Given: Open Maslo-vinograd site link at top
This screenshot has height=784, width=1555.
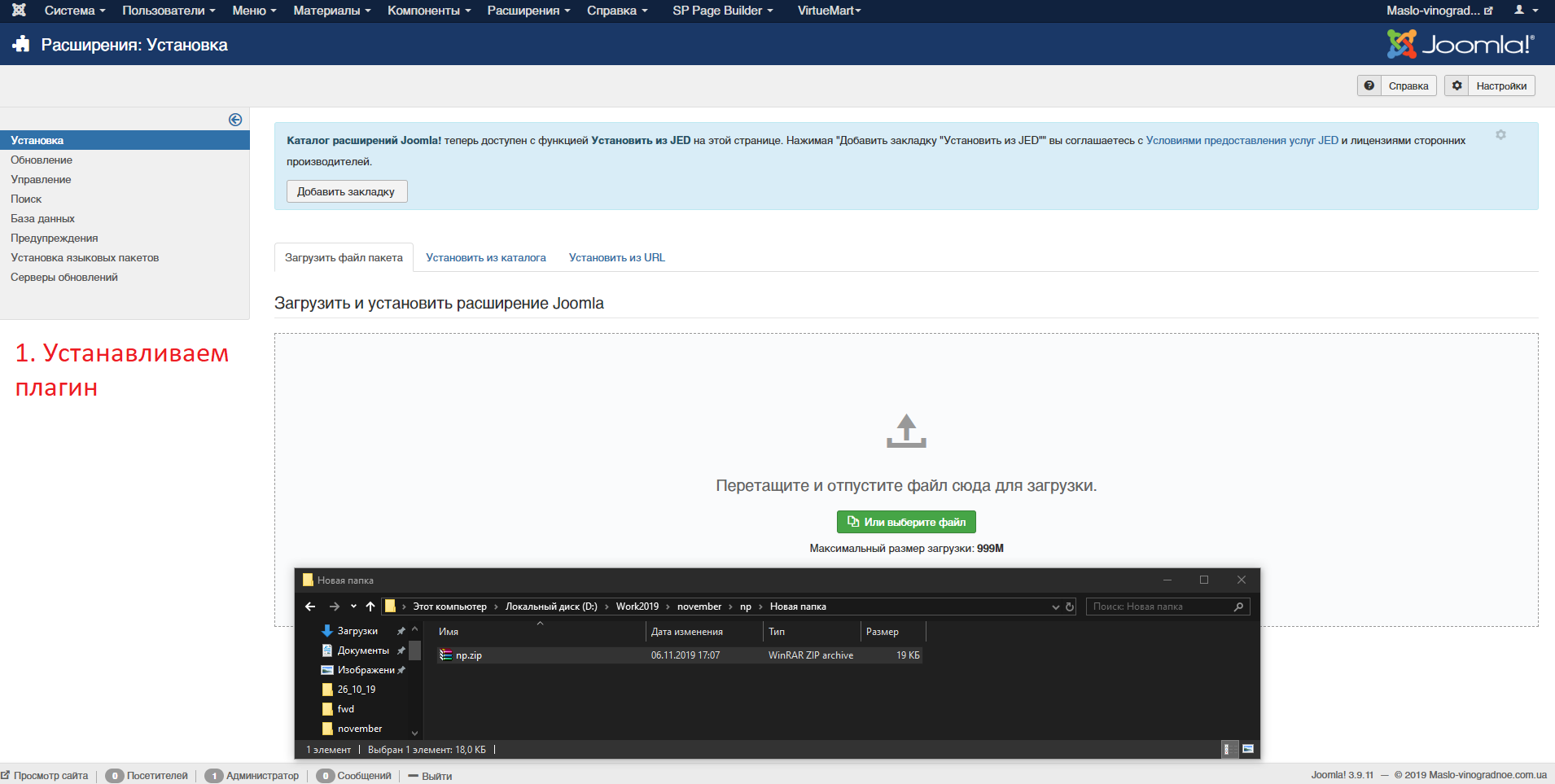Looking at the screenshot, I should (1439, 11).
